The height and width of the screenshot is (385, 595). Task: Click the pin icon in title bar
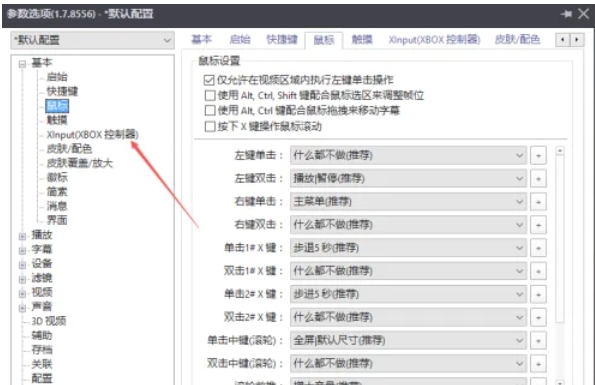566,14
